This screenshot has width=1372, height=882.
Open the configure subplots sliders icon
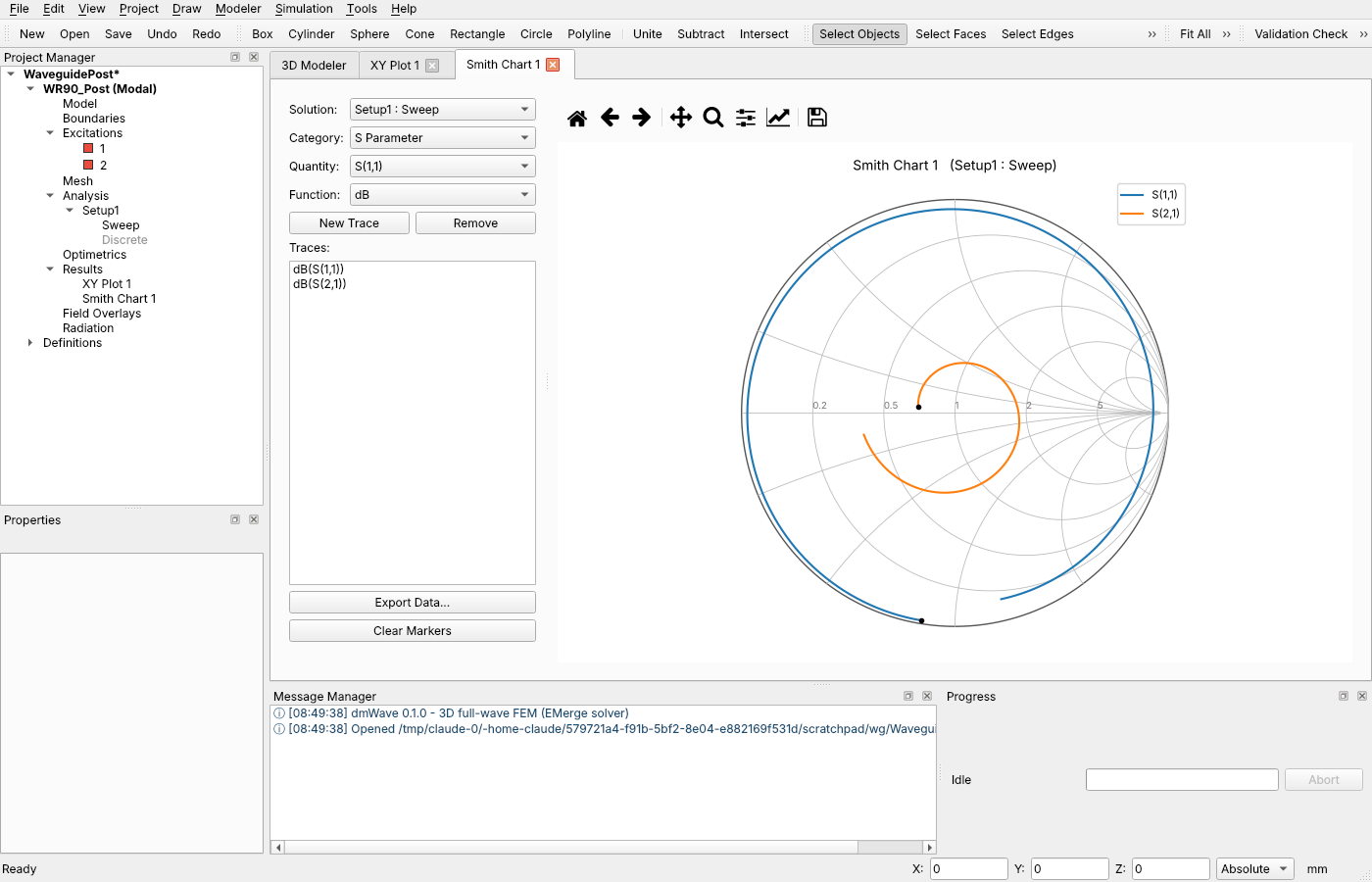pos(746,118)
